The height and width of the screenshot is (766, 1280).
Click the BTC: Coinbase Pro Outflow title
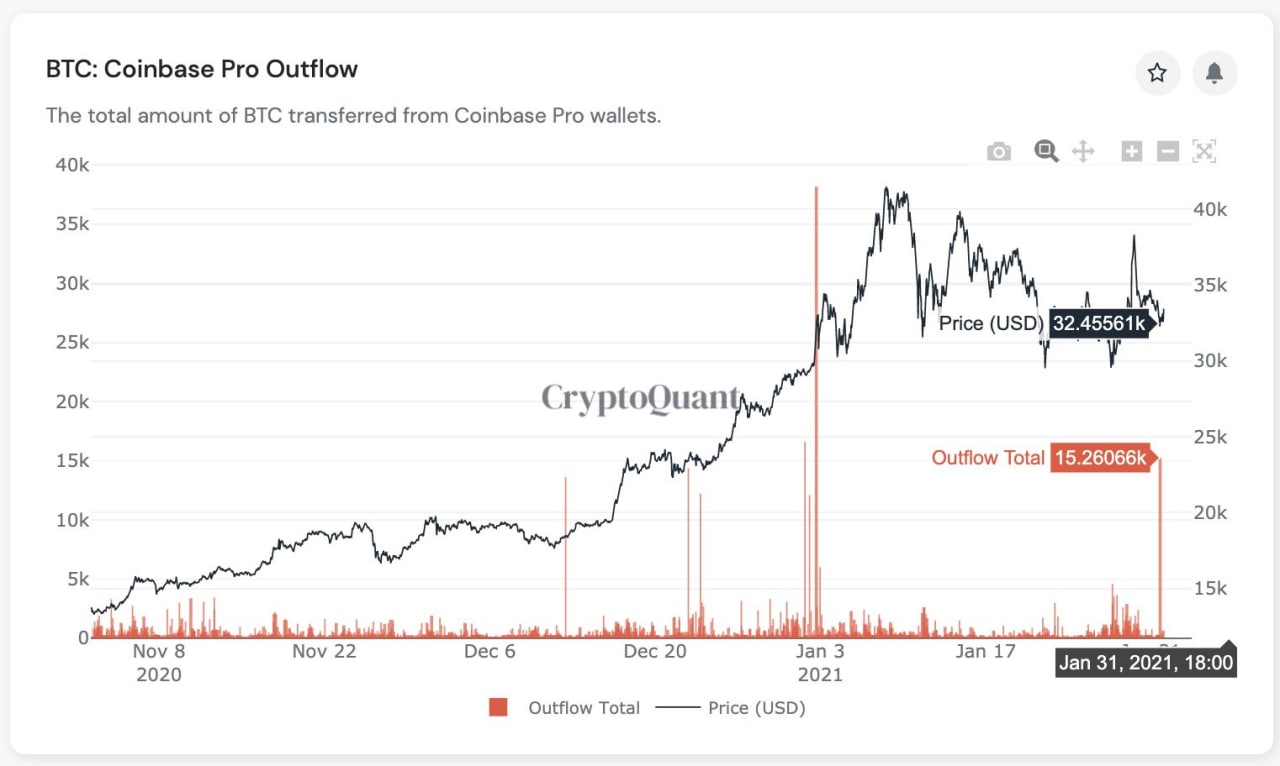click(202, 70)
